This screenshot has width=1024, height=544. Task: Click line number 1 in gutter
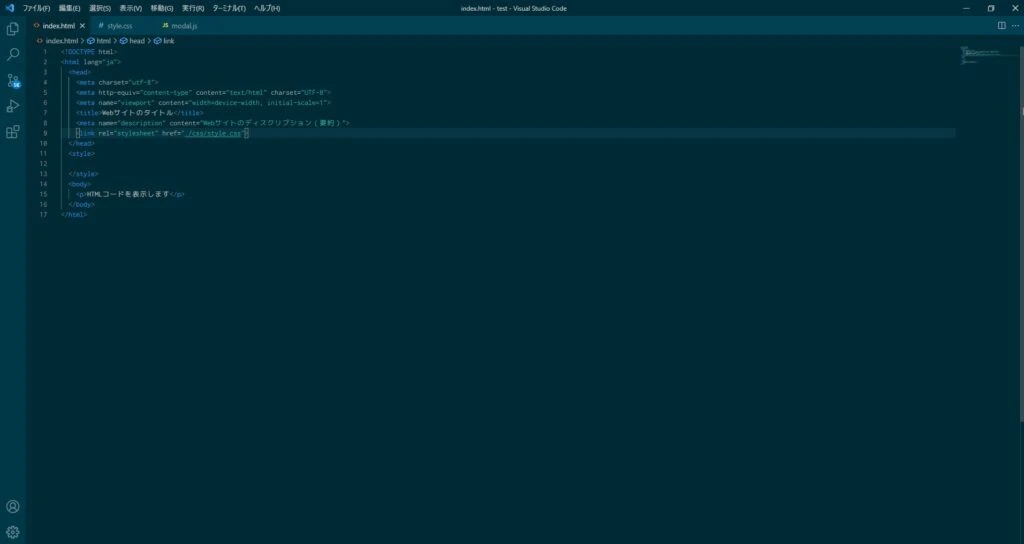(45, 52)
